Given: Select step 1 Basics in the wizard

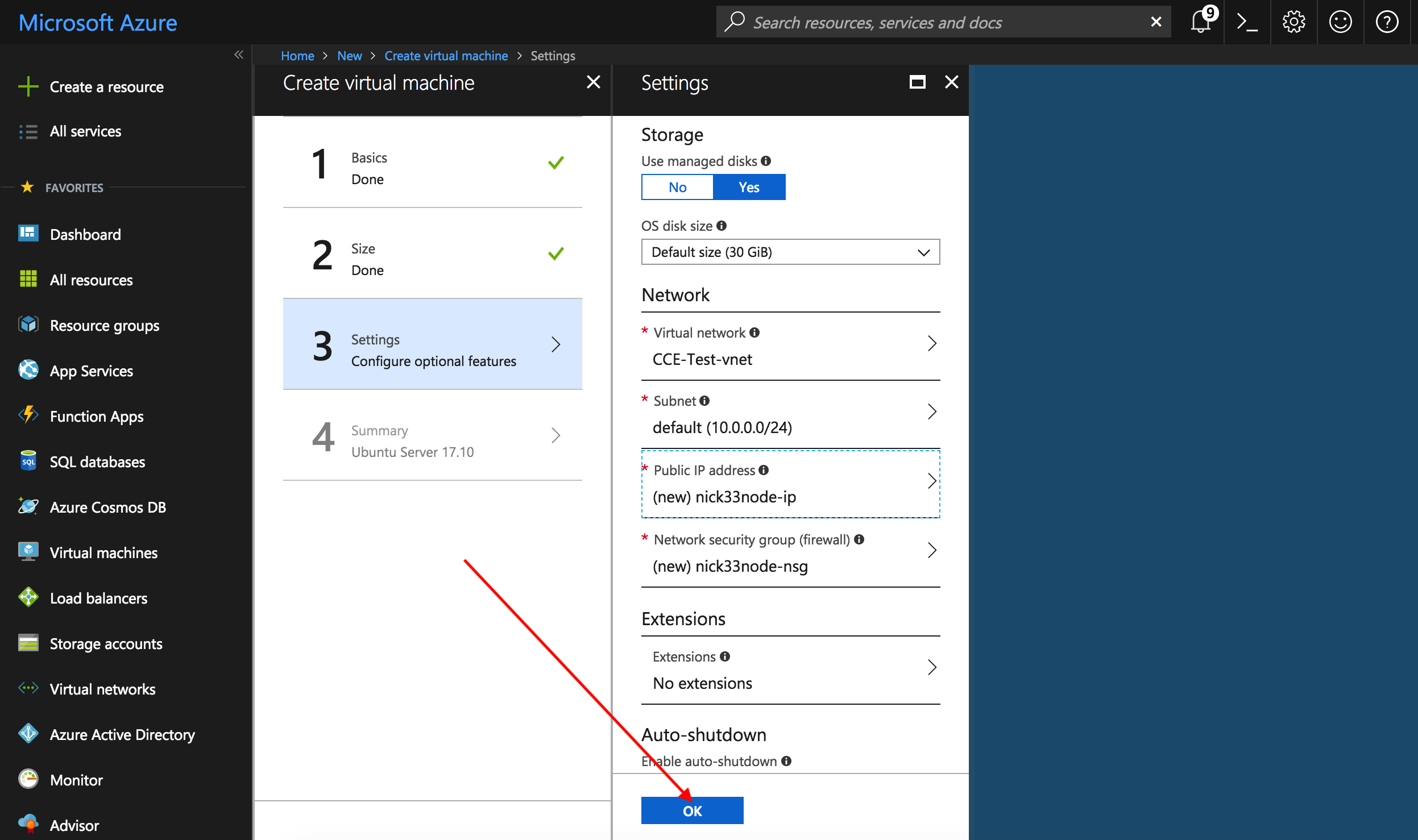Looking at the screenshot, I should coord(432,162).
